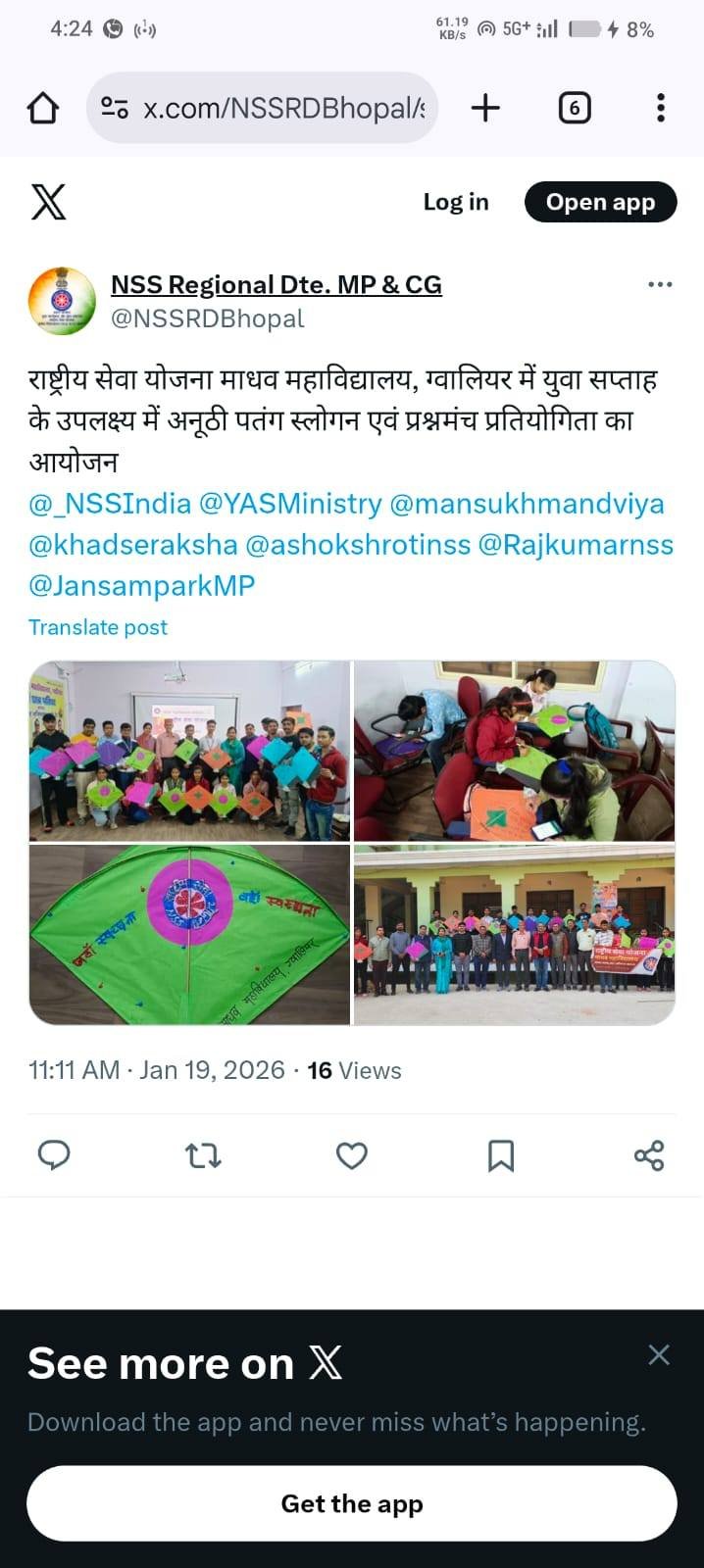This screenshot has height=1568, width=704.
Task: Open the @YASMinistry mention
Action: tap(290, 504)
